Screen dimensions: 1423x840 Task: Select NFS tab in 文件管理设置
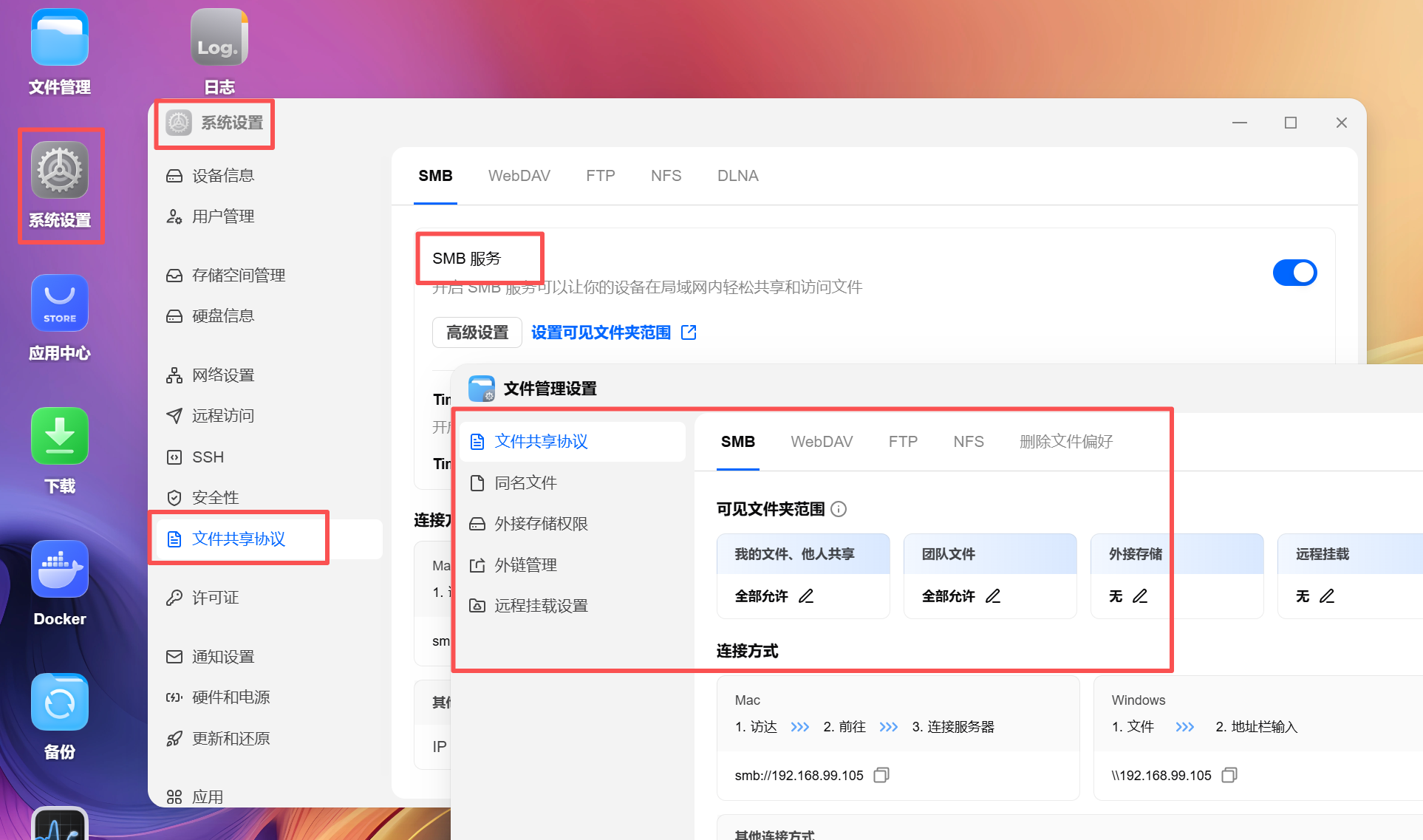(969, 442)
